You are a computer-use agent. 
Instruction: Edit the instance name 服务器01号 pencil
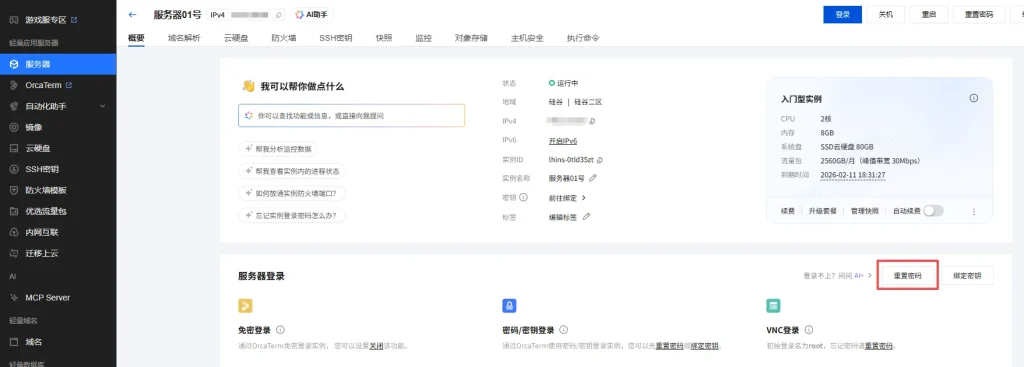tap(592, 178)
